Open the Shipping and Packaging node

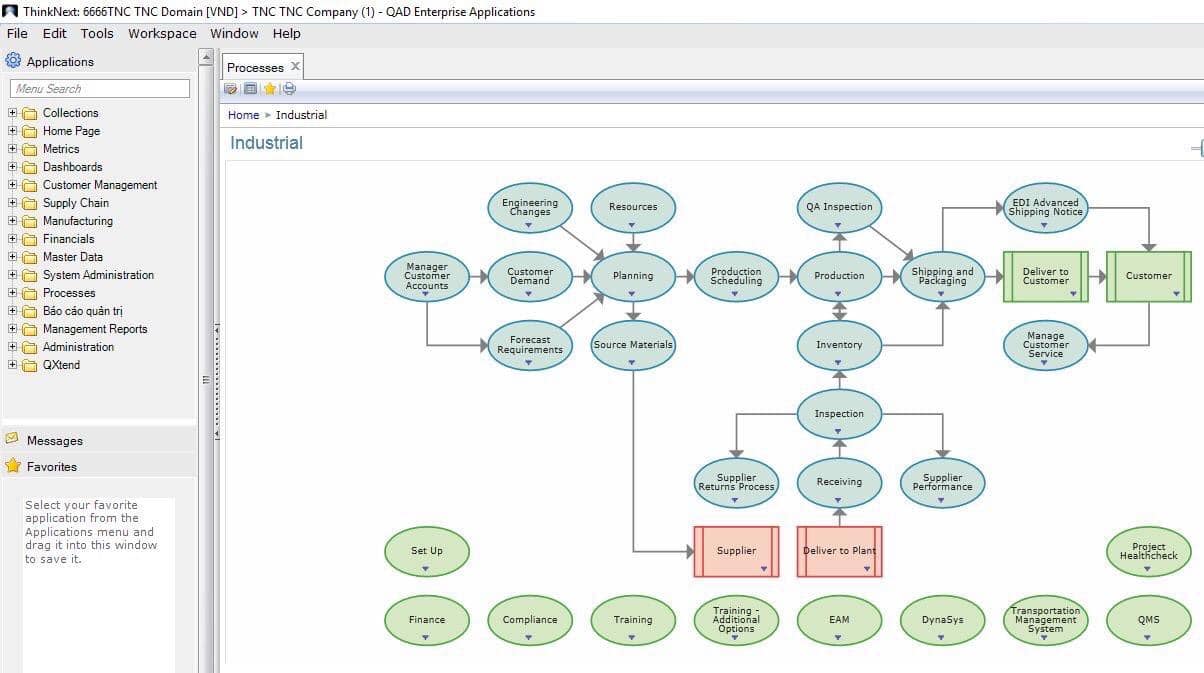click(942, 276)
